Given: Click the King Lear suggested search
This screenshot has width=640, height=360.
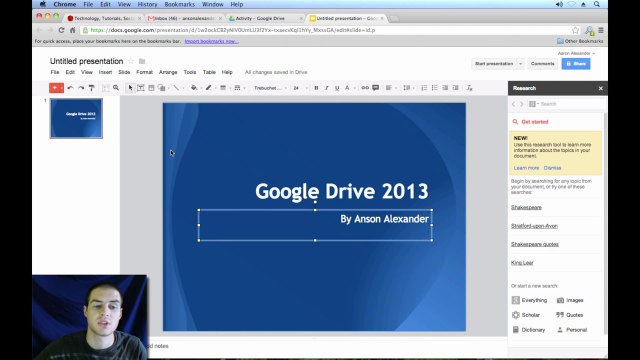Looking at the screenshot, I should pos(522,262).
